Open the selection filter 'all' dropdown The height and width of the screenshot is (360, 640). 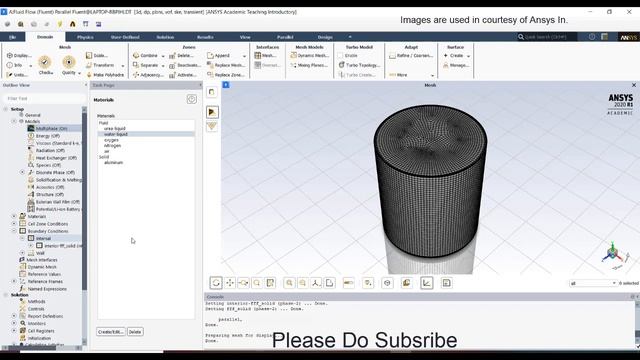pos(593,283)
